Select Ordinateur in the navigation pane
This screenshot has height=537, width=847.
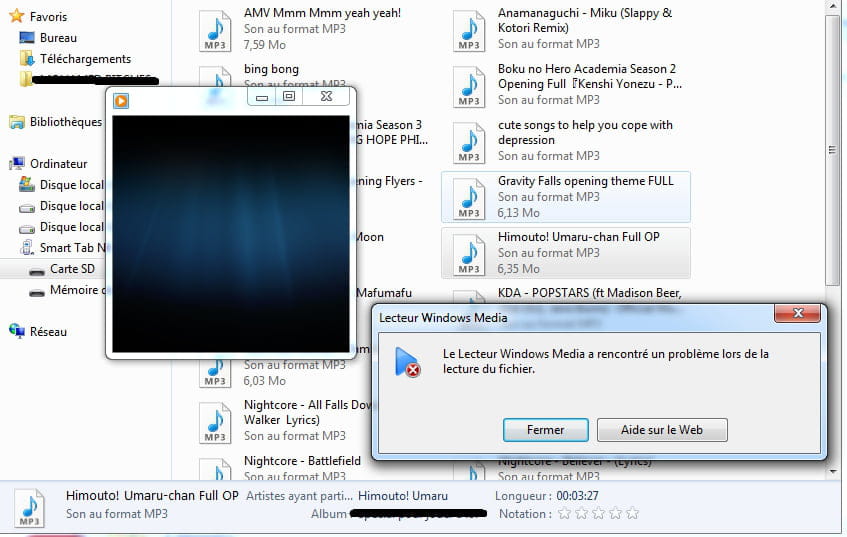[58, 164]
